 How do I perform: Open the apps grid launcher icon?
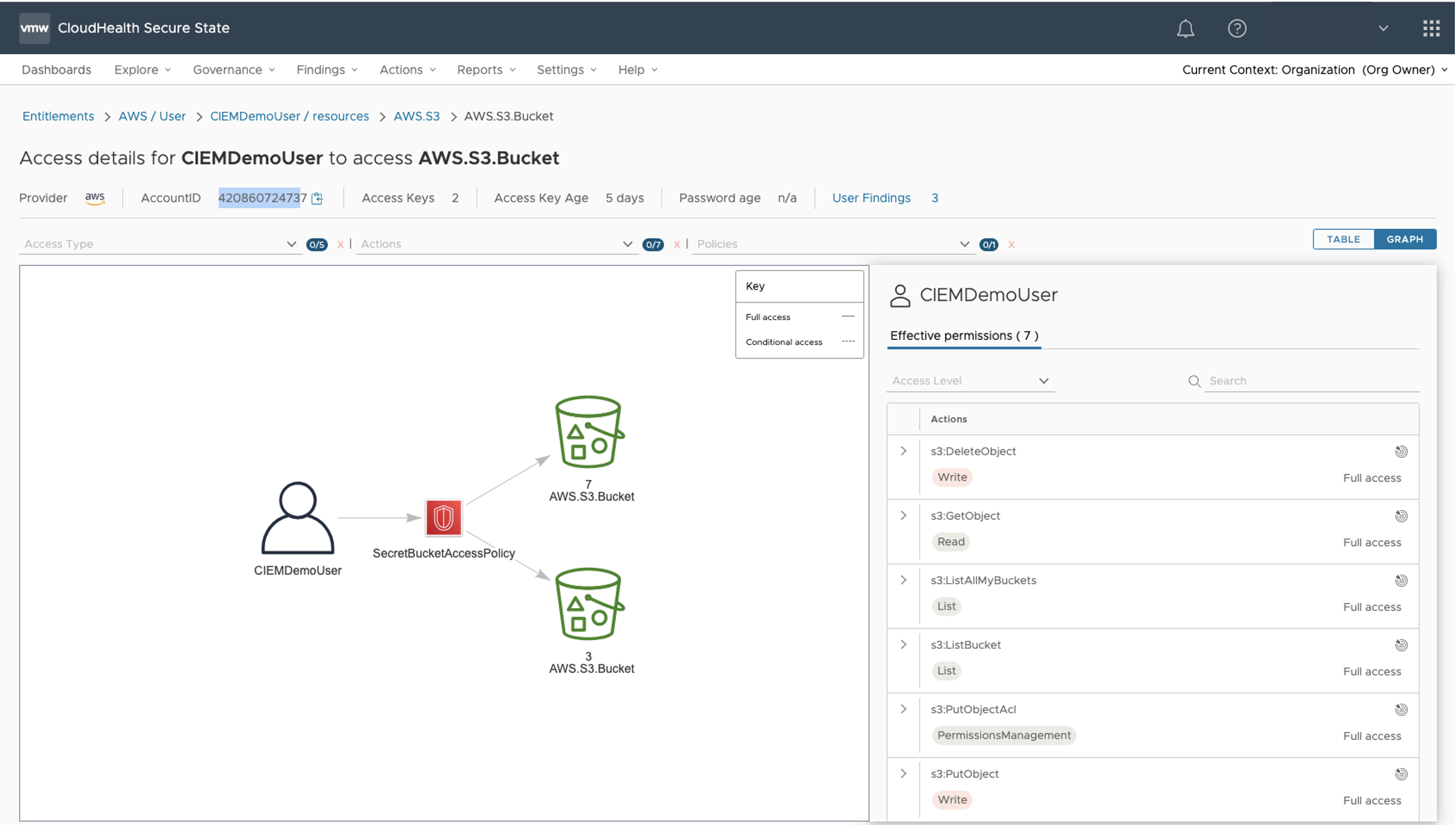[x=1431, y=28]
